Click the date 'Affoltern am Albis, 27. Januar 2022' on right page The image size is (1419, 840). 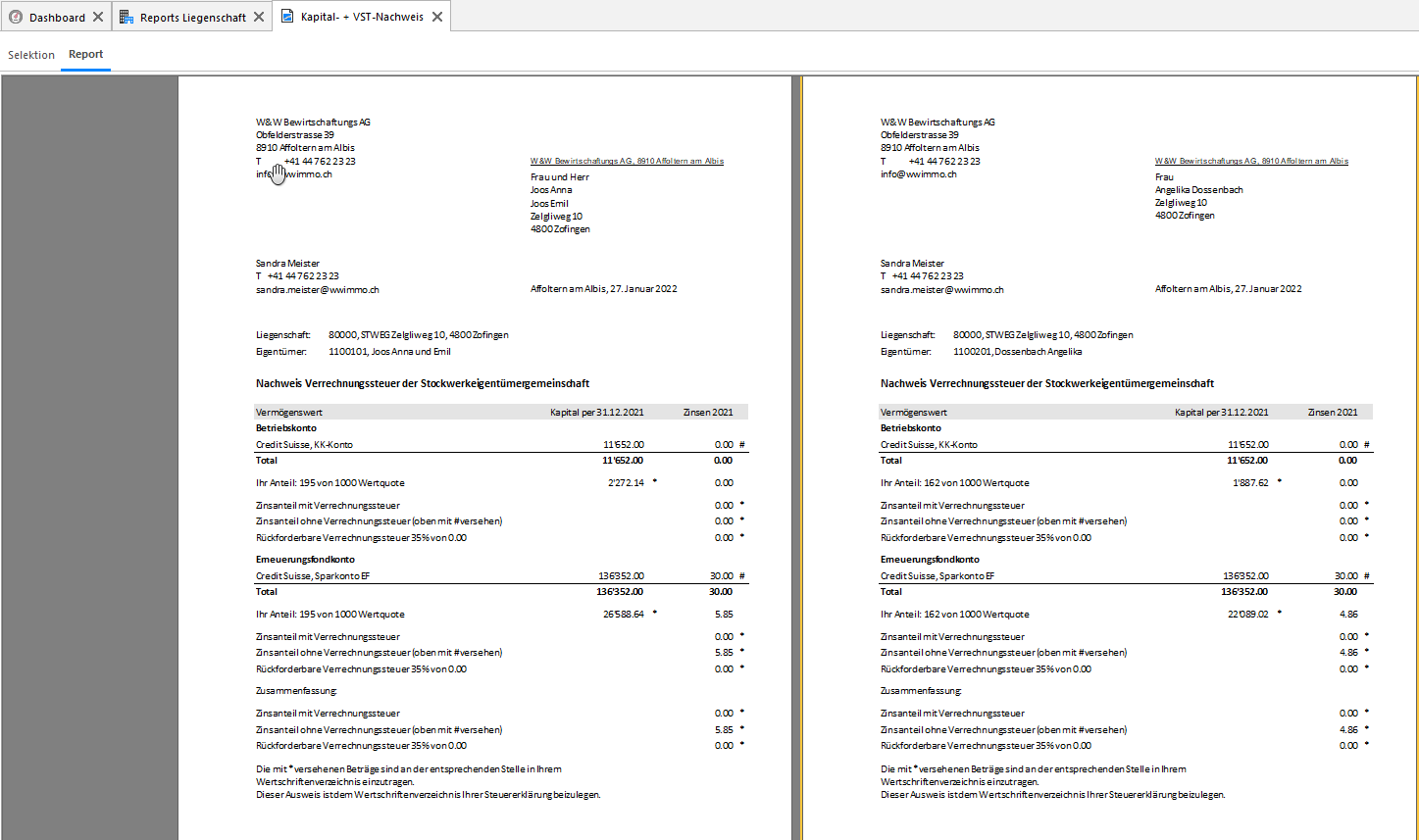1228,289
